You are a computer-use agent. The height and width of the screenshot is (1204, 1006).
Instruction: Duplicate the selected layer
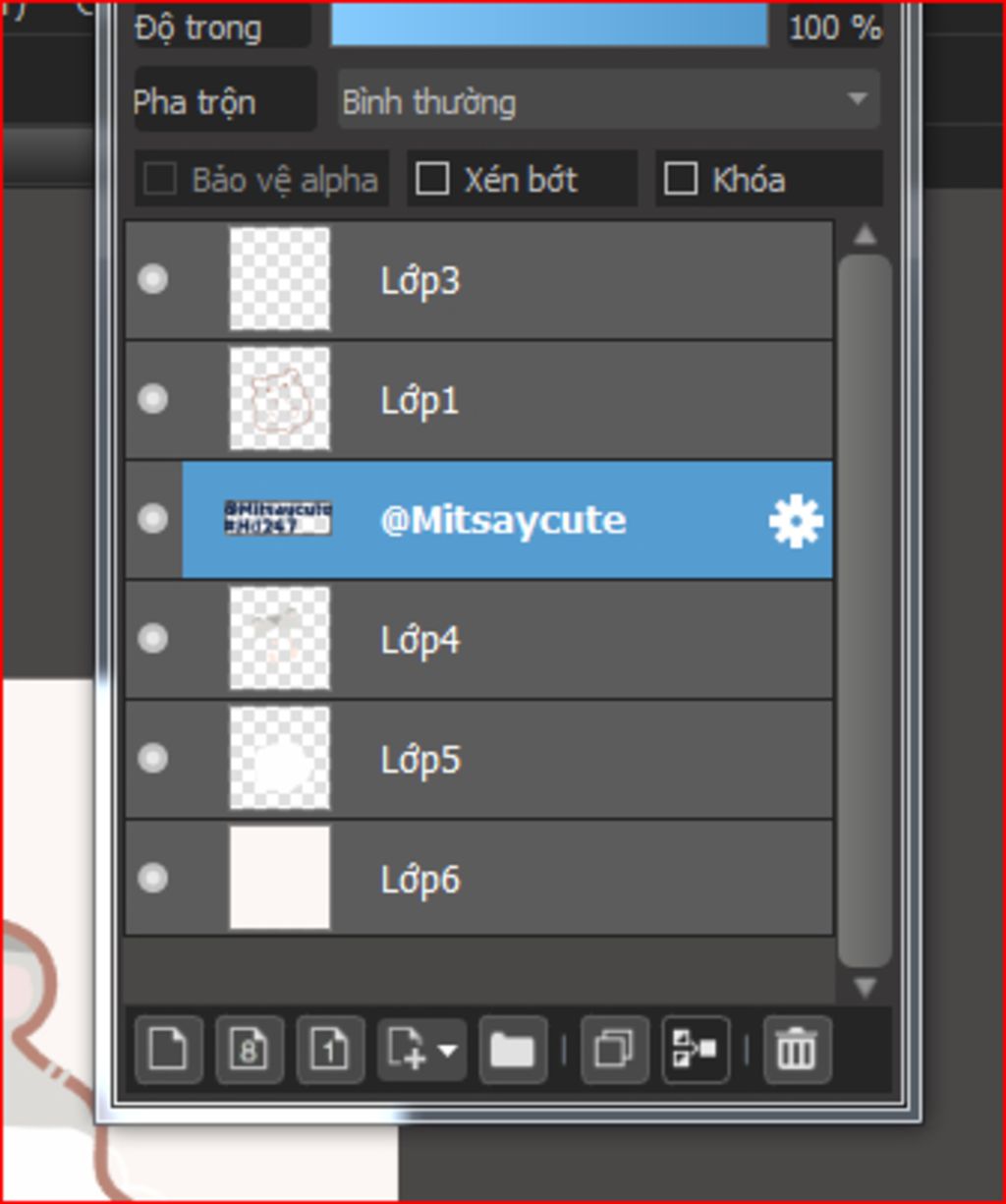coord(614,1050)
